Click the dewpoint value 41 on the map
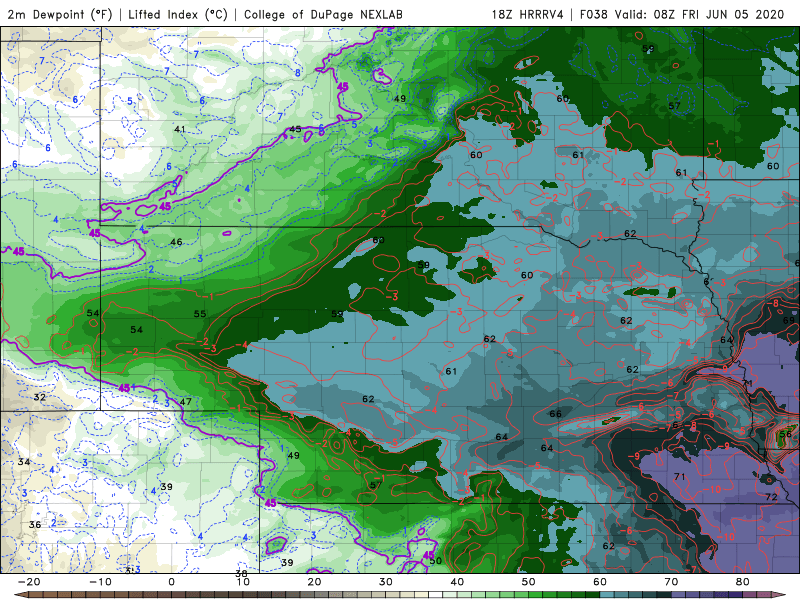 pos(179,129)
